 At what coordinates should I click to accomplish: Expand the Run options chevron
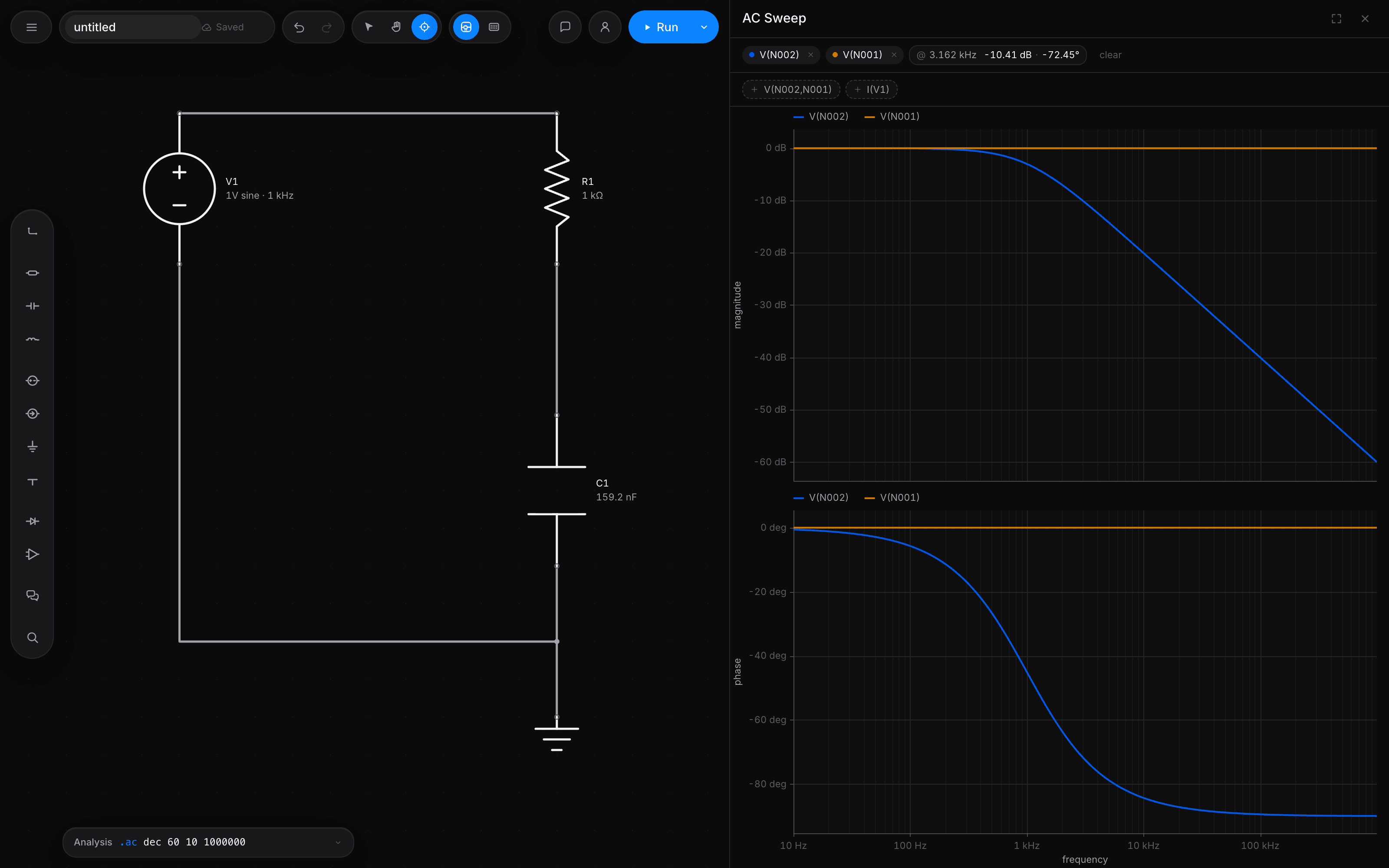pyautogui.click(x=704, y=27)
